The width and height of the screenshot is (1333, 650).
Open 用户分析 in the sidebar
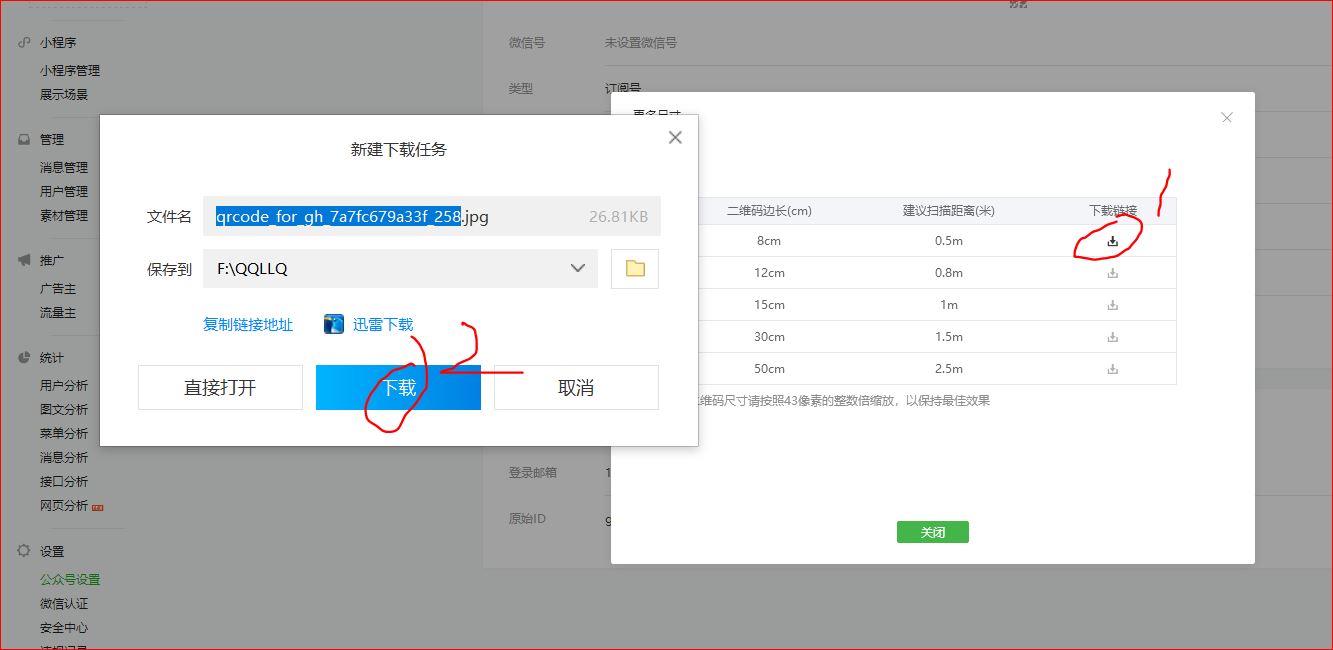[64, 385]
